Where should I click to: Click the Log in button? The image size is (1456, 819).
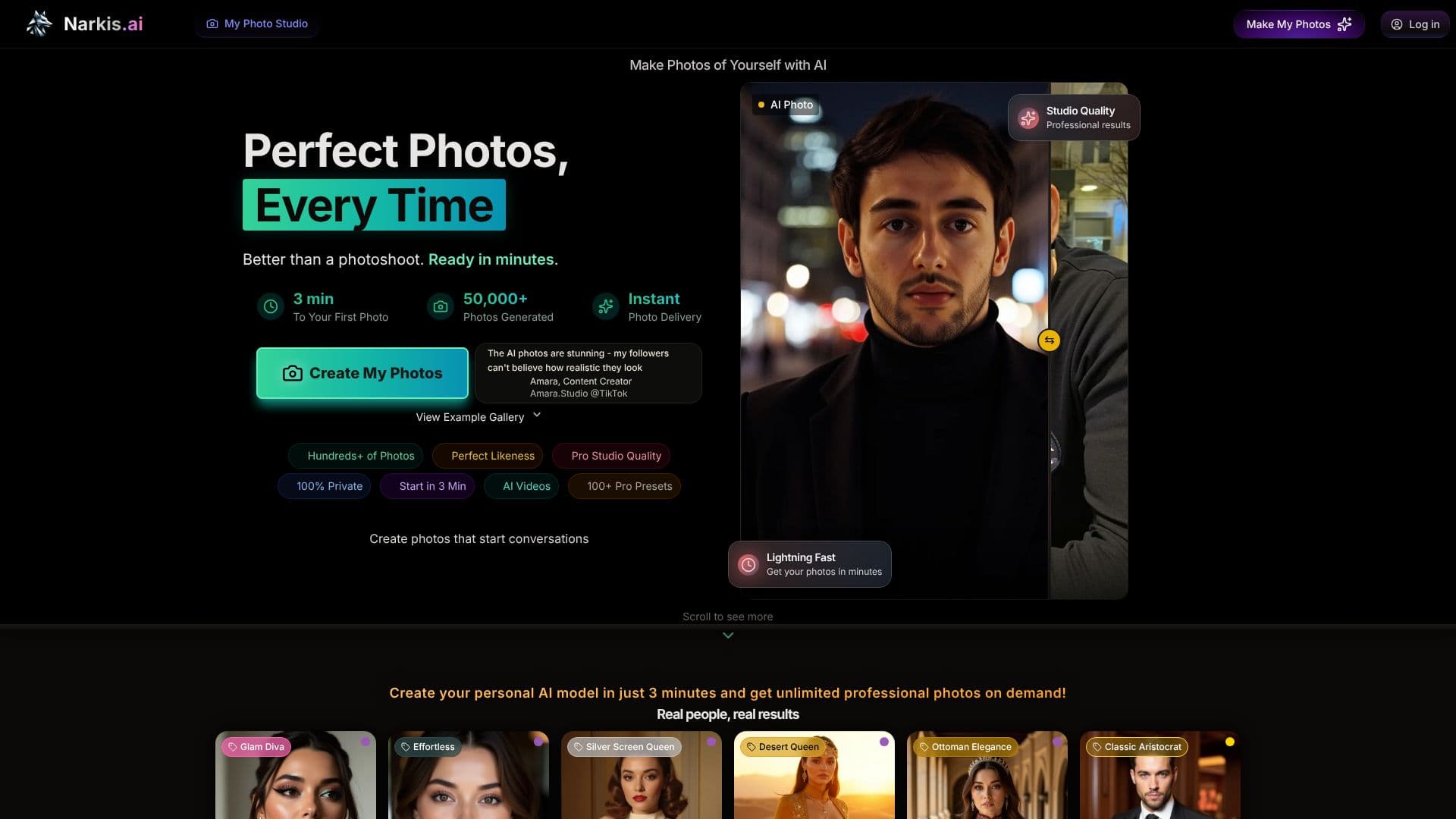point(1415,24)
